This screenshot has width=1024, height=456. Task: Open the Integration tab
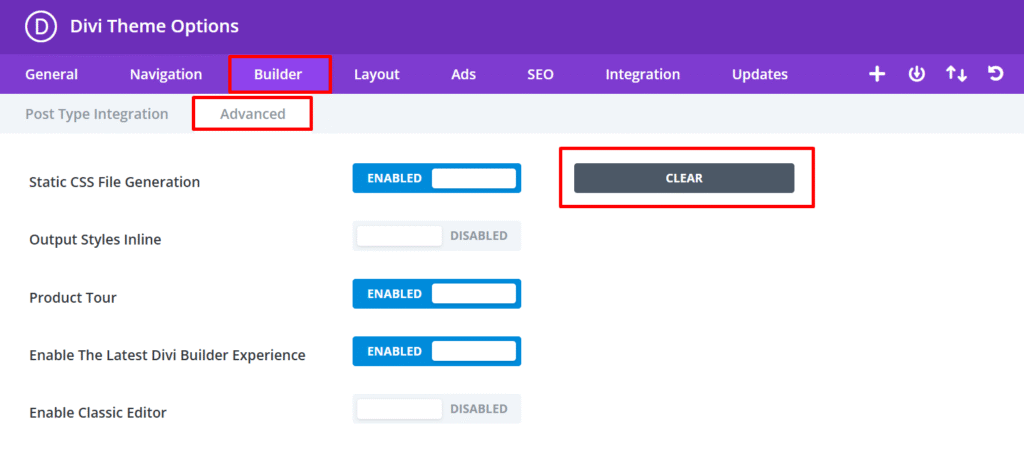click(x=643, y=74)
